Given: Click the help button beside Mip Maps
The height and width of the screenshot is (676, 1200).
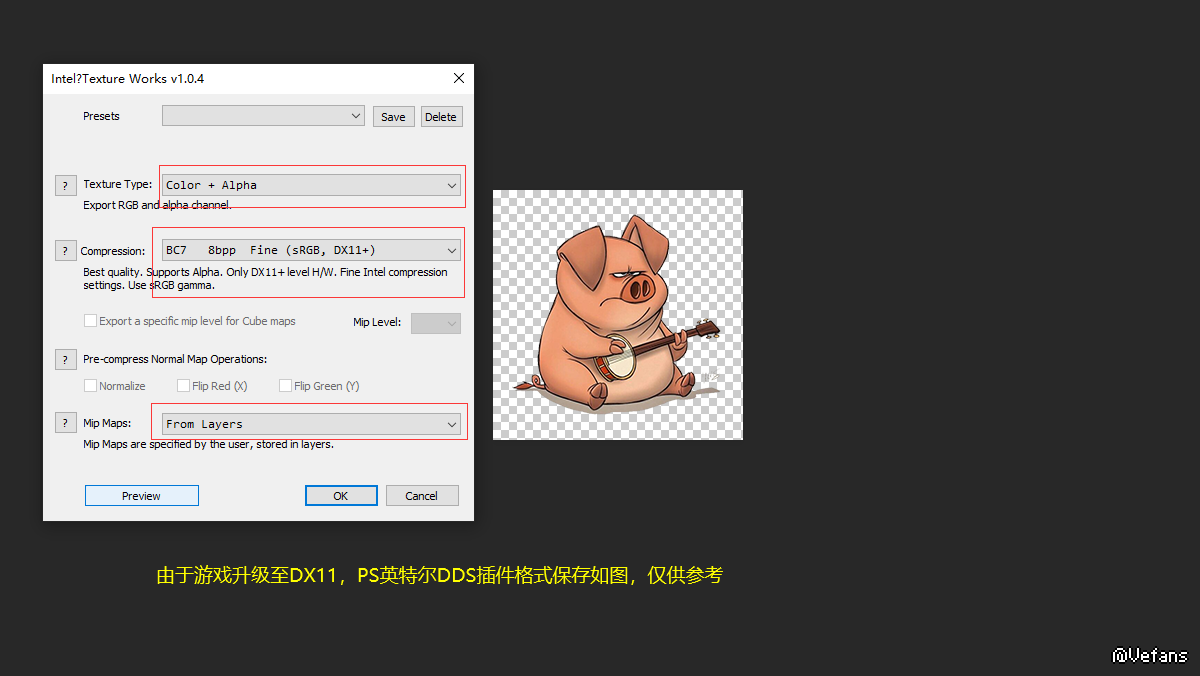Looking at the screenshot, I should point(65,424).
